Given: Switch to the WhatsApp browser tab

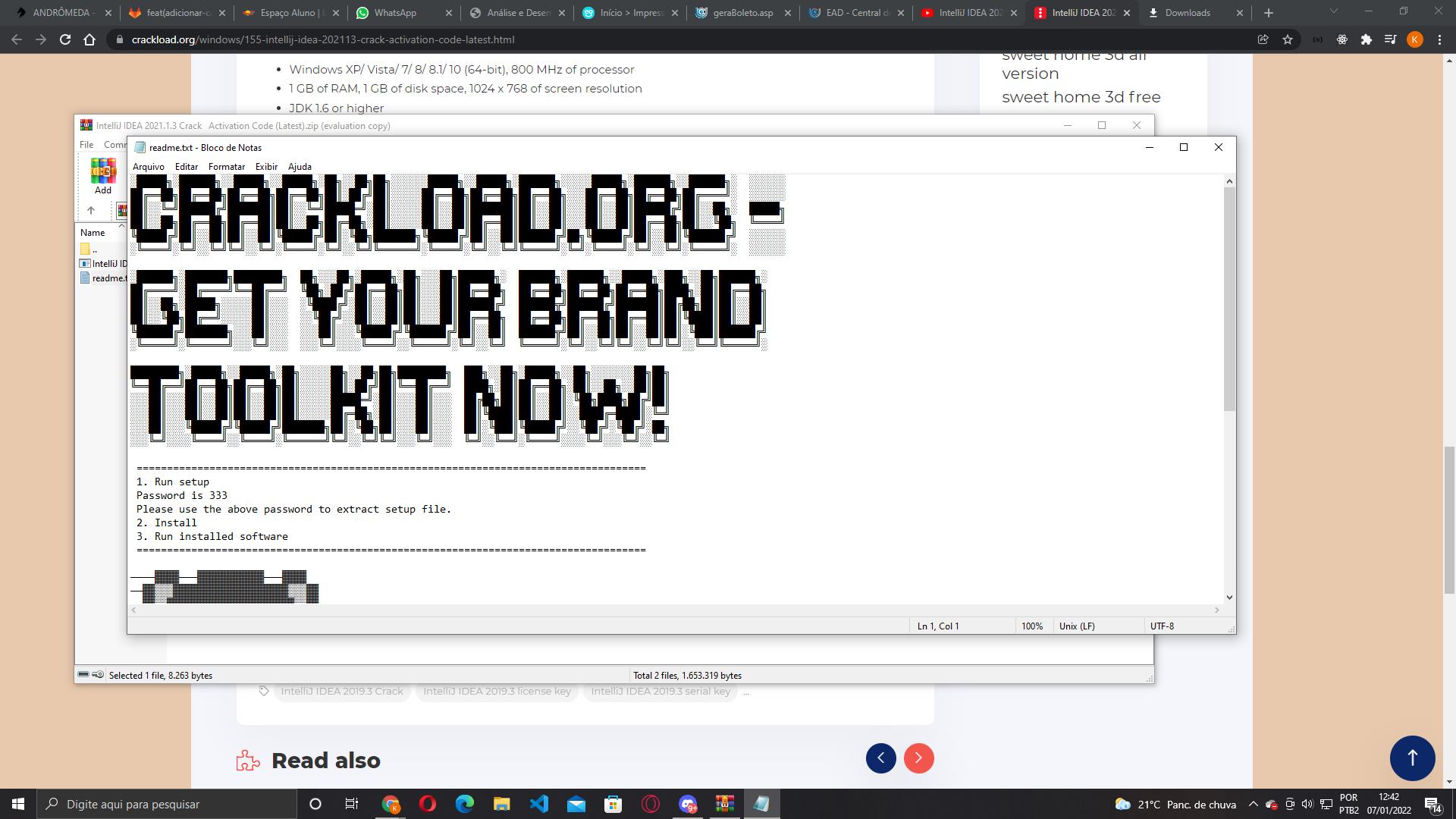Looking at the screenshot, I should (x=394, y=13).
